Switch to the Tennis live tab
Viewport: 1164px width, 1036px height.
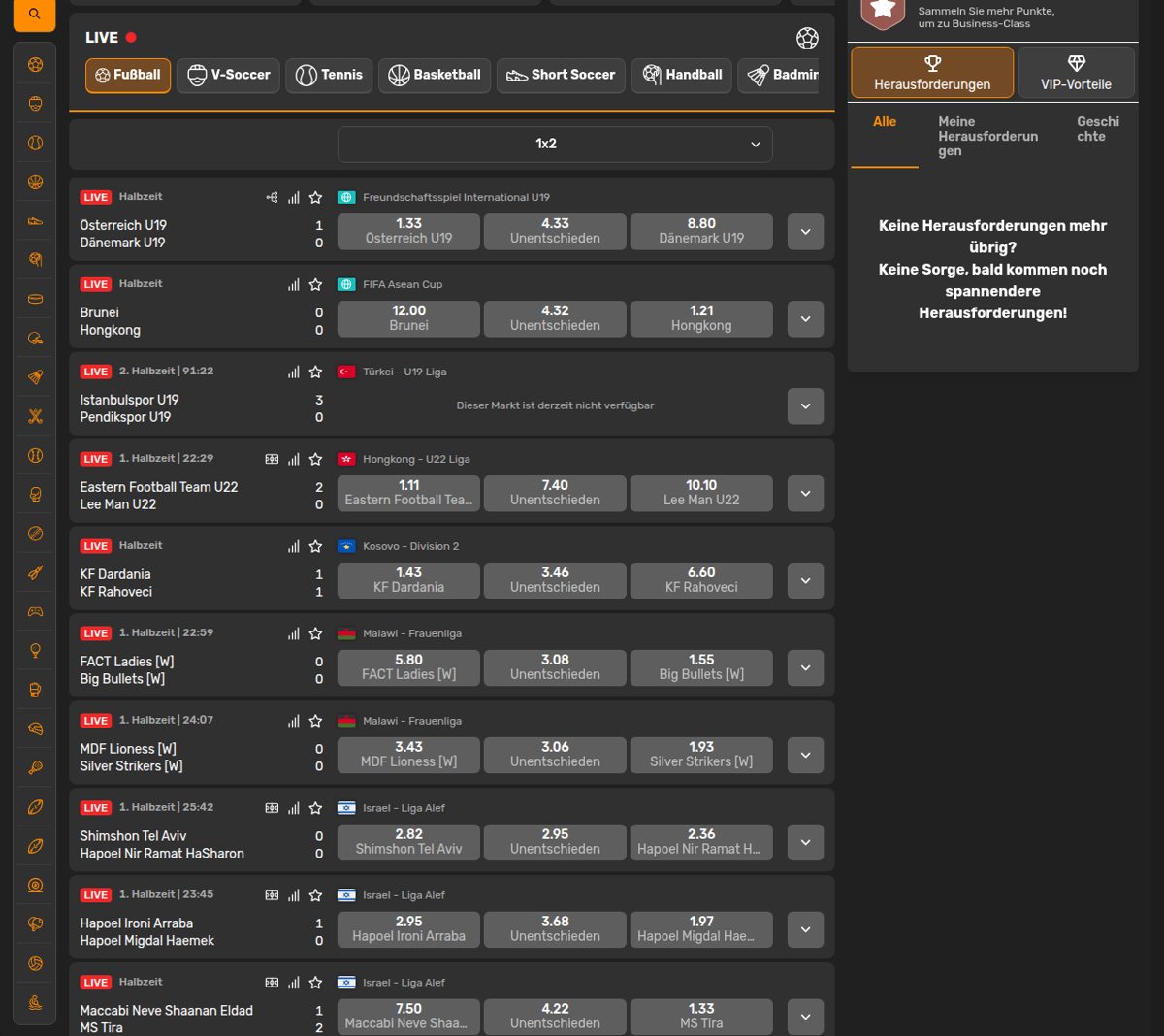[329, 76]
